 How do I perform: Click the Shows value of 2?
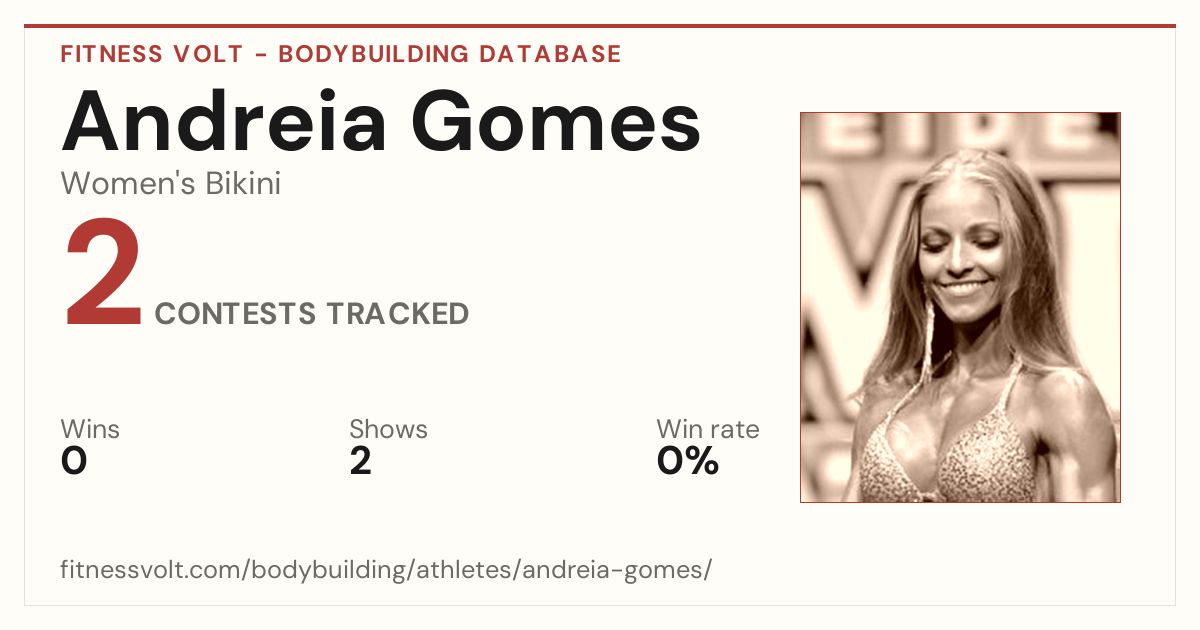361,461
